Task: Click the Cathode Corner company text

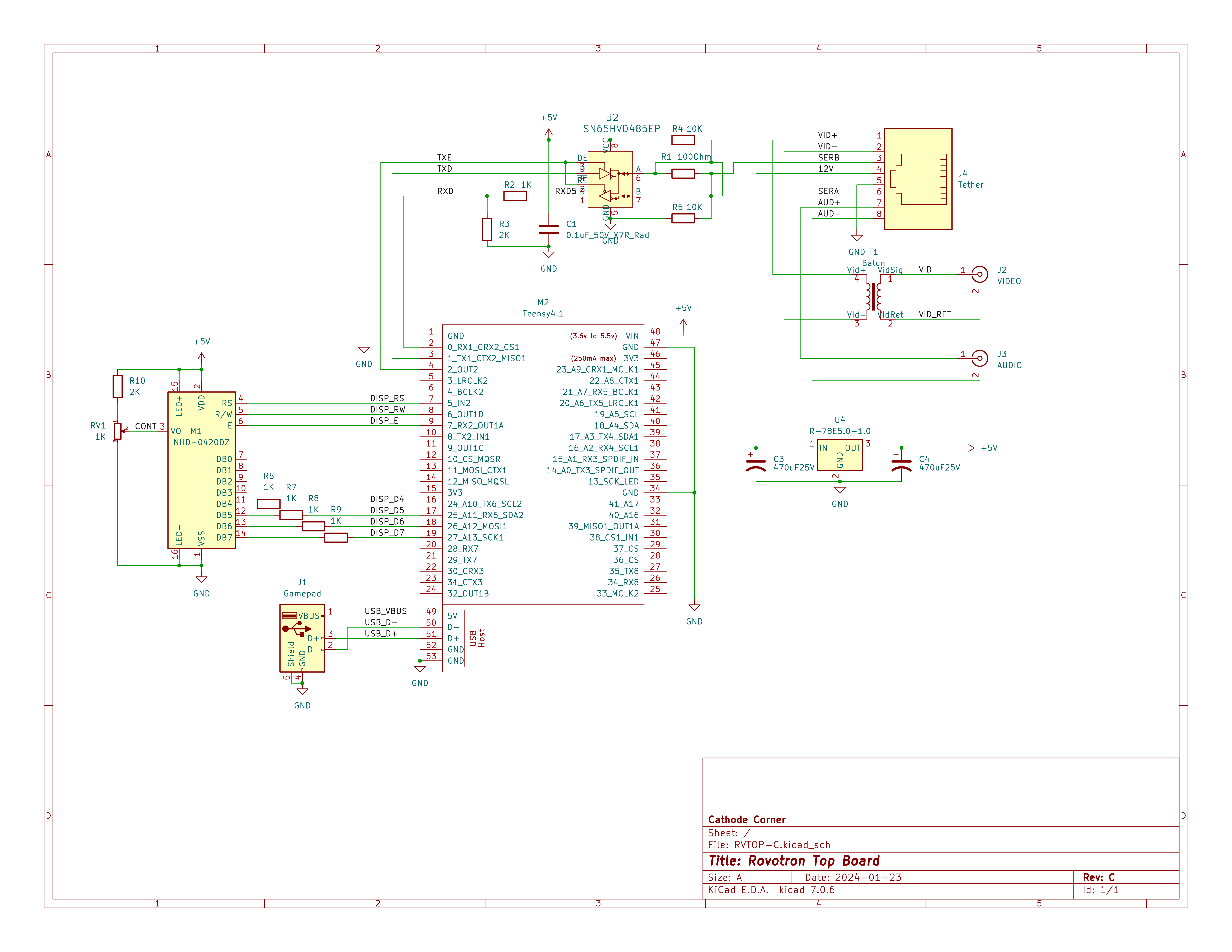Action: pos(747,820)
